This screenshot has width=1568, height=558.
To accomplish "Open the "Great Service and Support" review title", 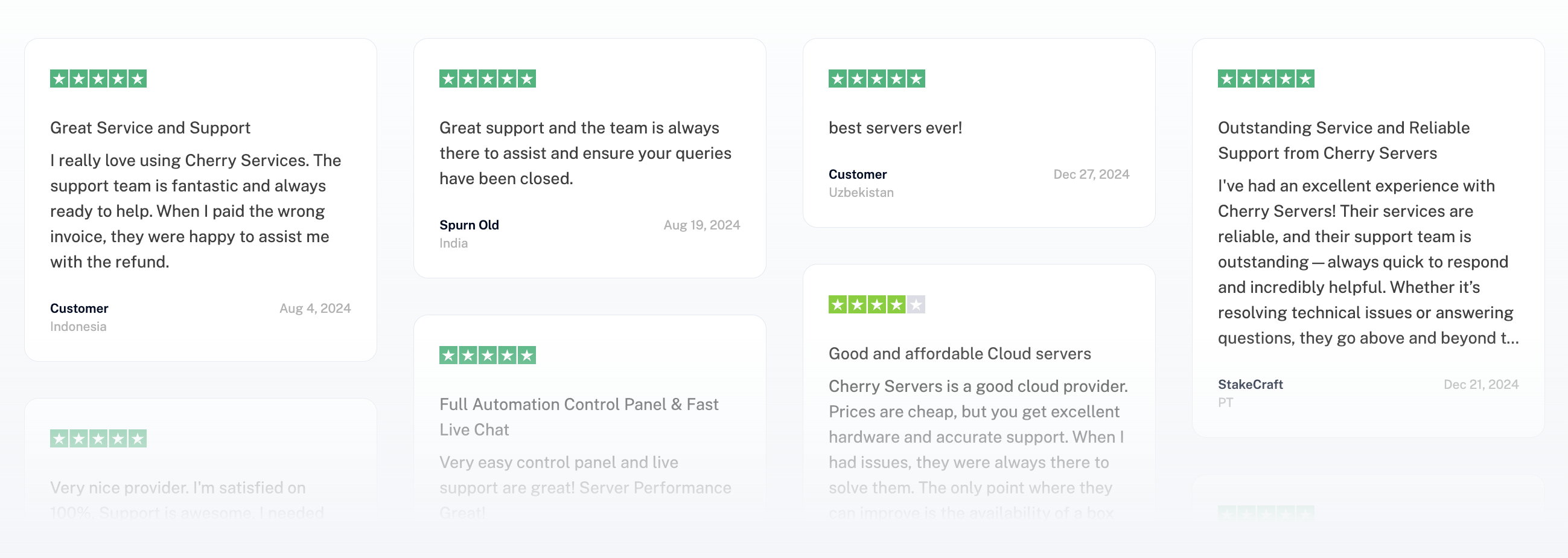I will pos(150,128).
